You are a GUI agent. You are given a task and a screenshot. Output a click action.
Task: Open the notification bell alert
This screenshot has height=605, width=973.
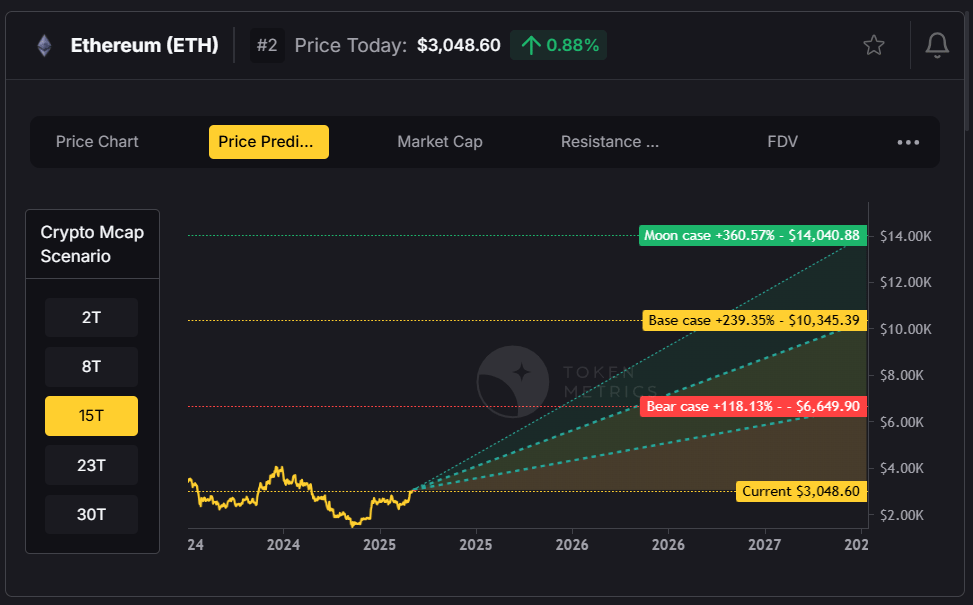[937, 45]
